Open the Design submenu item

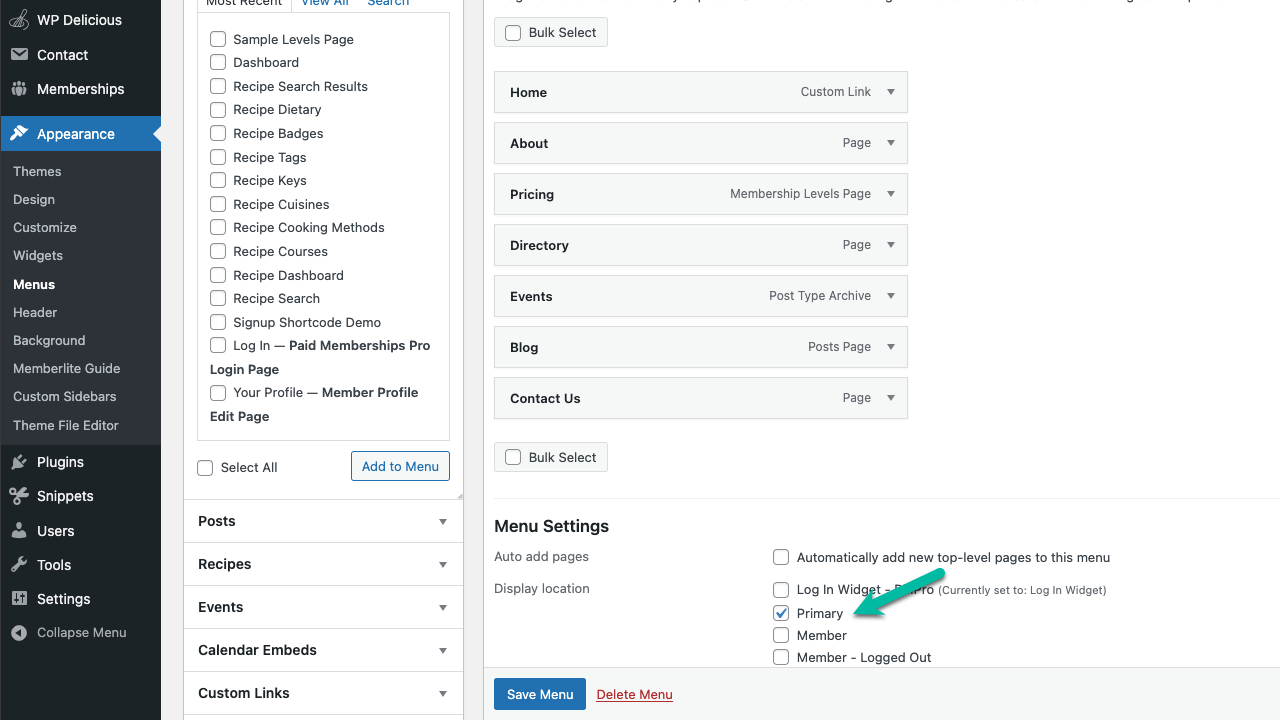tap(34, 199)
